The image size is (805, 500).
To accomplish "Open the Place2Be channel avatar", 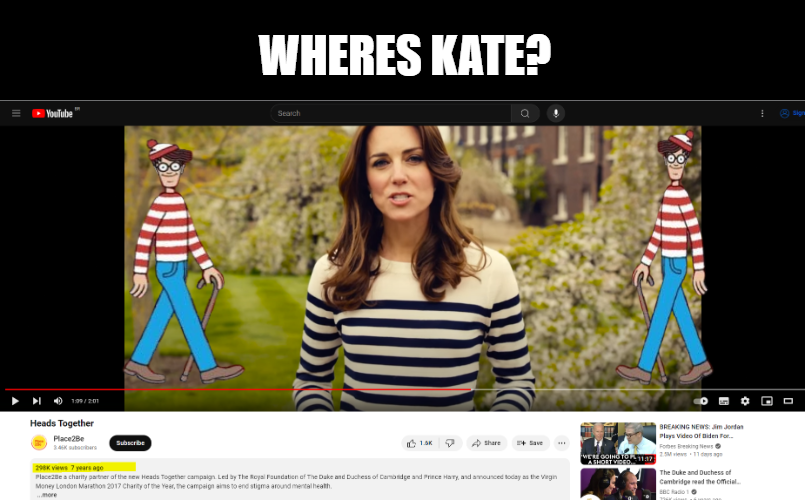I will point(39,443).
